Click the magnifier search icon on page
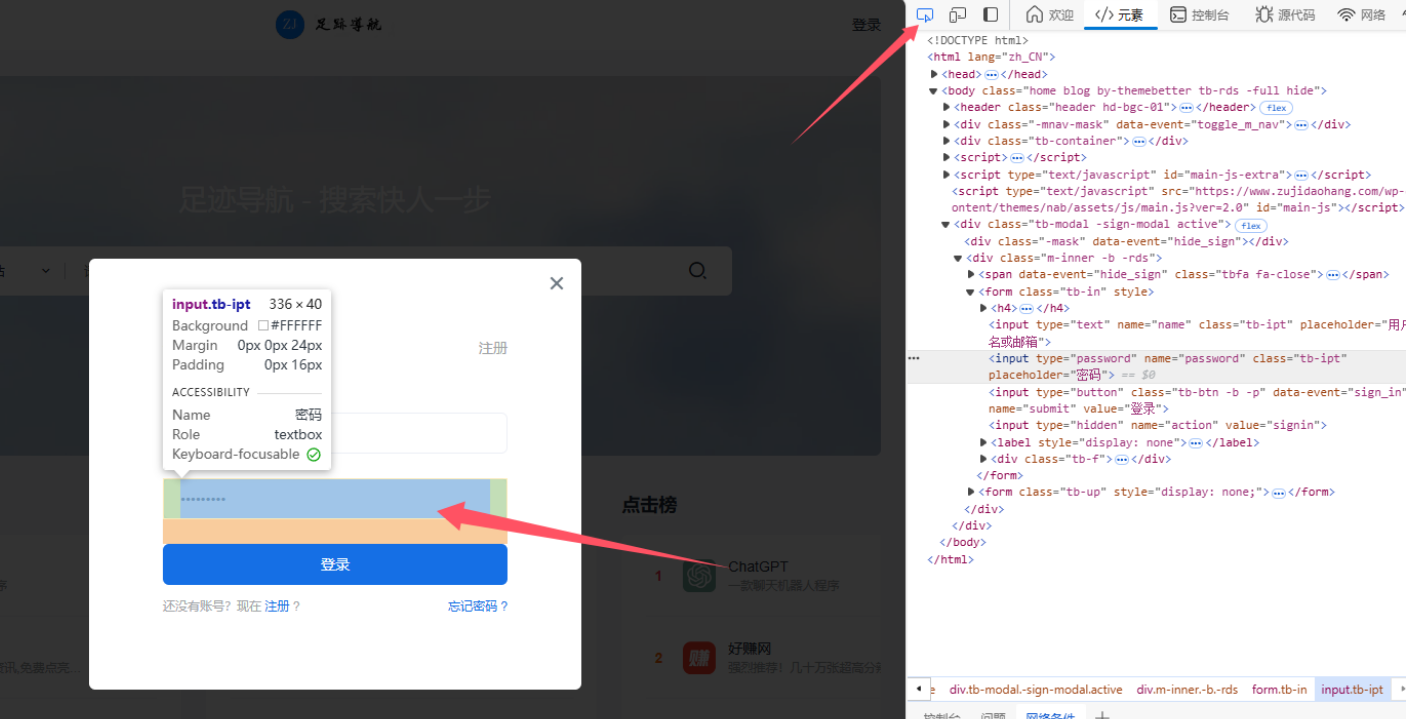The image size is (1406, 719). point(698,271)
